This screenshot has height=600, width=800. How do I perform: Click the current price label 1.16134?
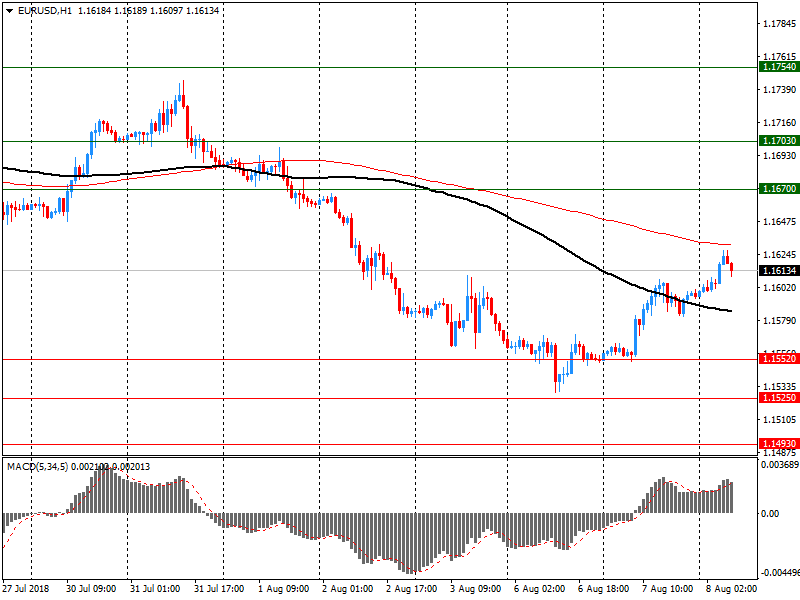pos(779,270)
